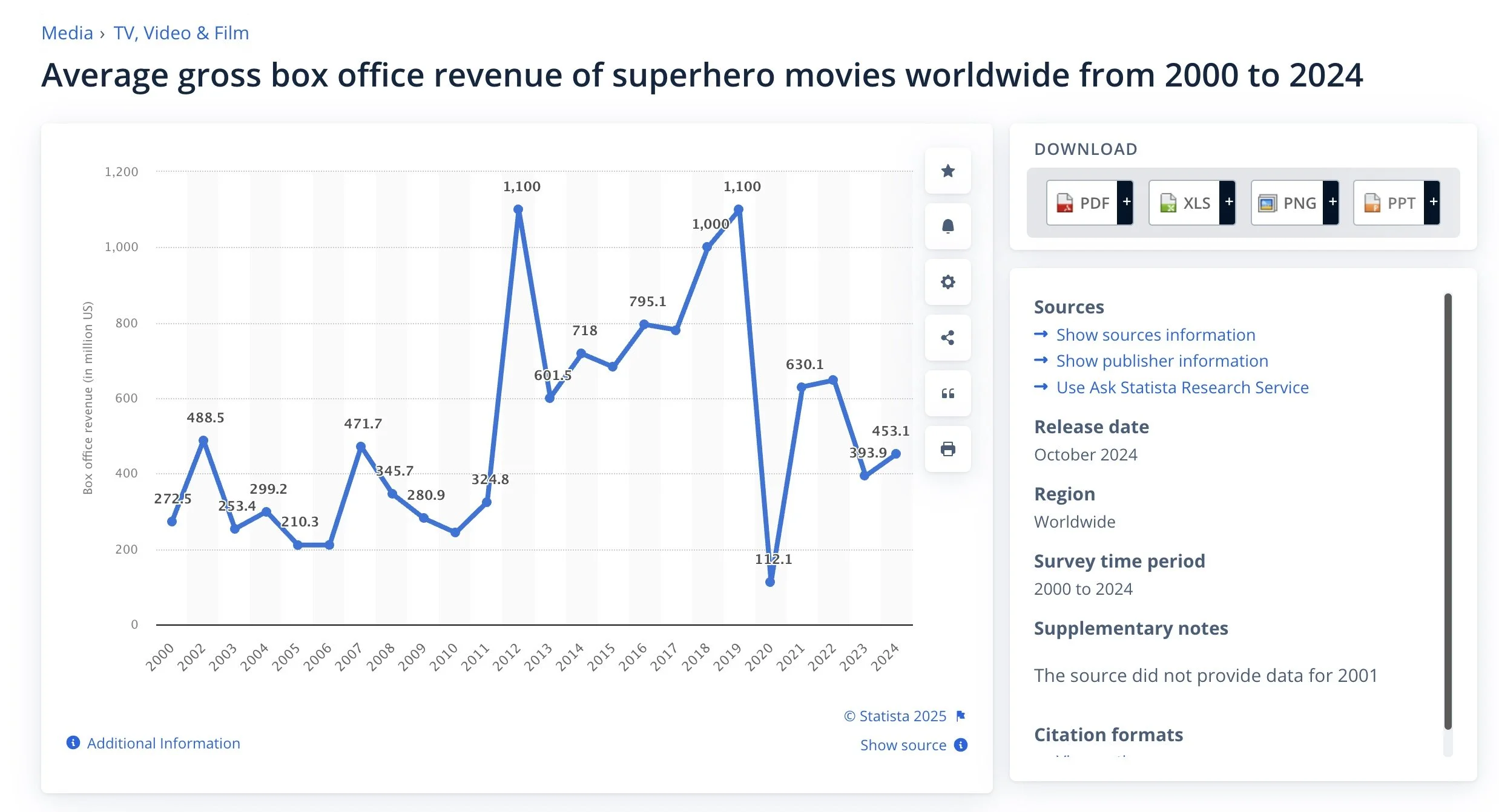Open Media breadcrumb link
1499x812 pixels.
pos(67,33)
